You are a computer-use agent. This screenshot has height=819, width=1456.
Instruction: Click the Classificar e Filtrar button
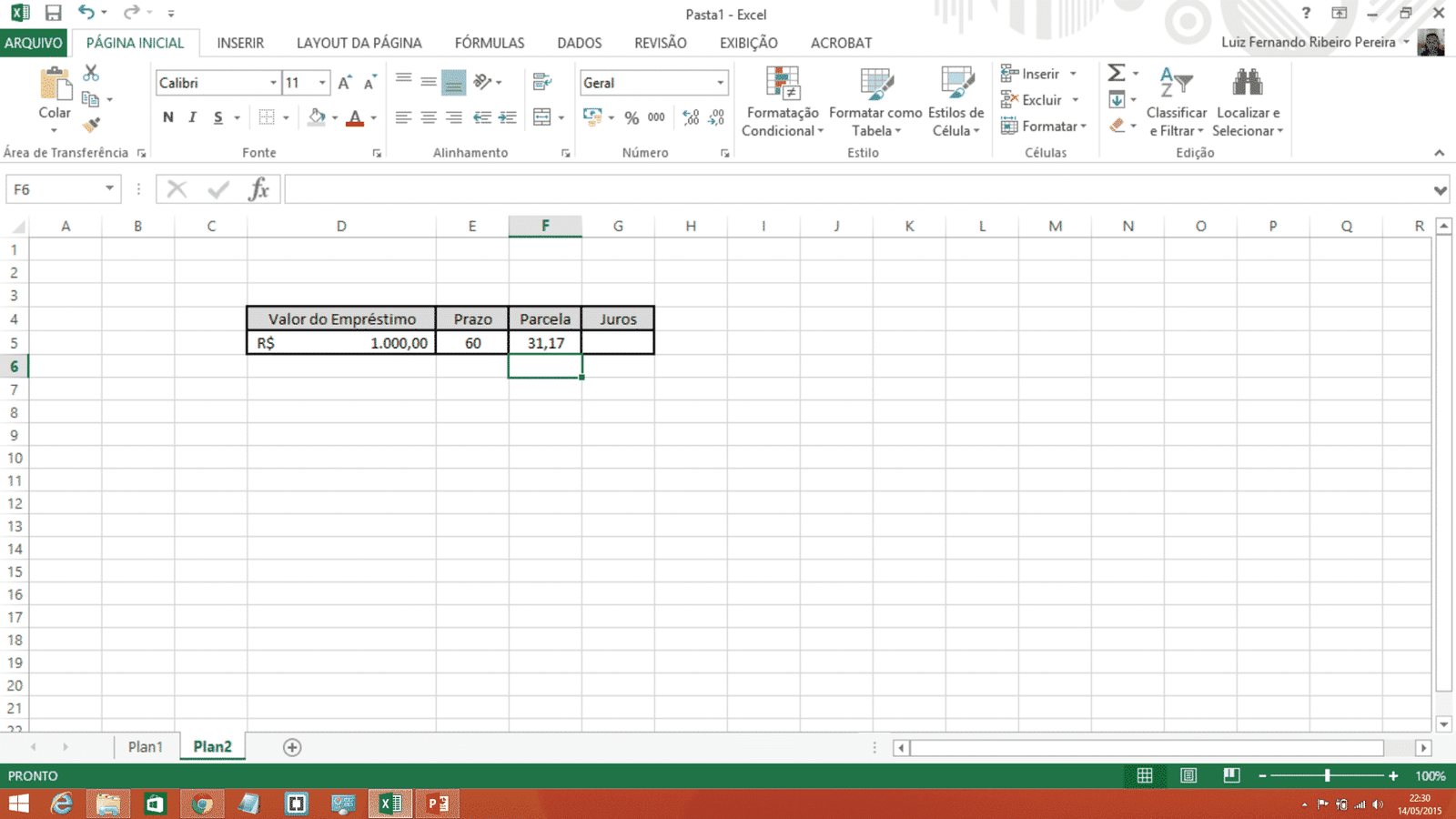[x=1177, y=102]
